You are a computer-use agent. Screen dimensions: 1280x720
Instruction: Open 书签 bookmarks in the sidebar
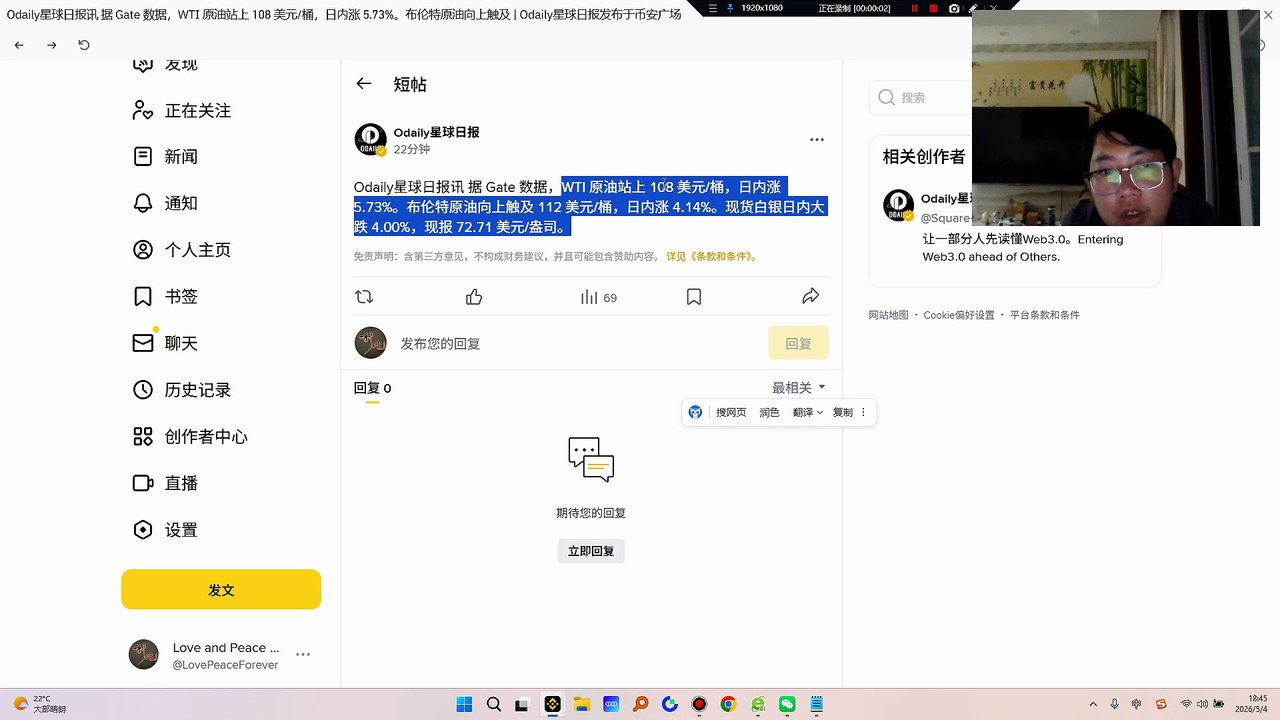pos(166,296)
